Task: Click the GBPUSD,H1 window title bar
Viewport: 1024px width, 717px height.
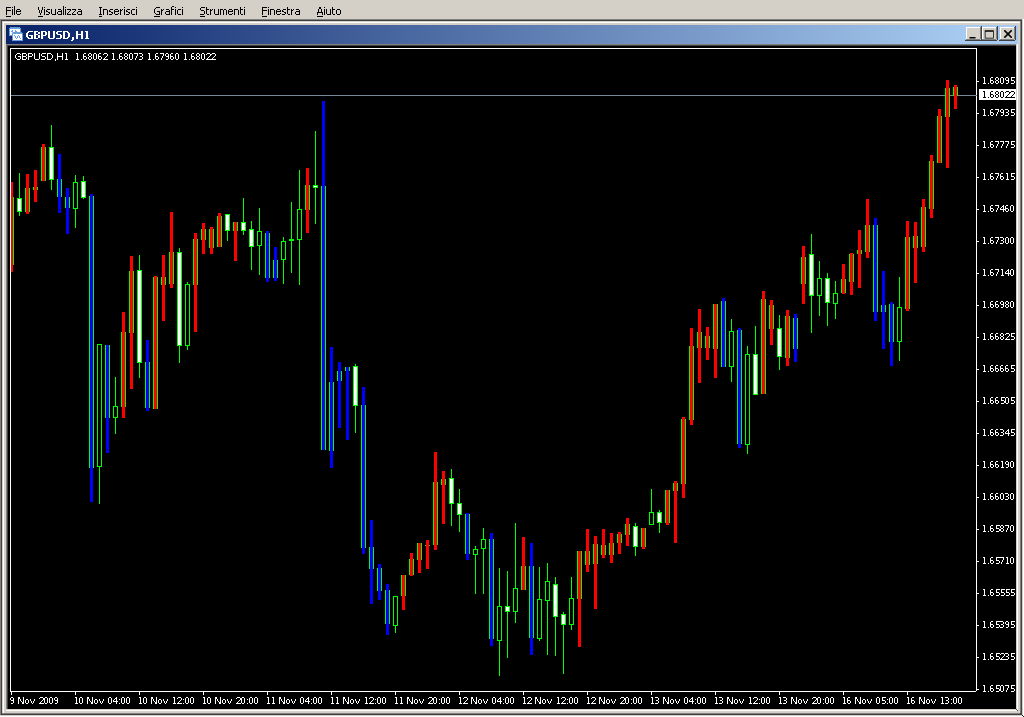Action: pos(500,34)
